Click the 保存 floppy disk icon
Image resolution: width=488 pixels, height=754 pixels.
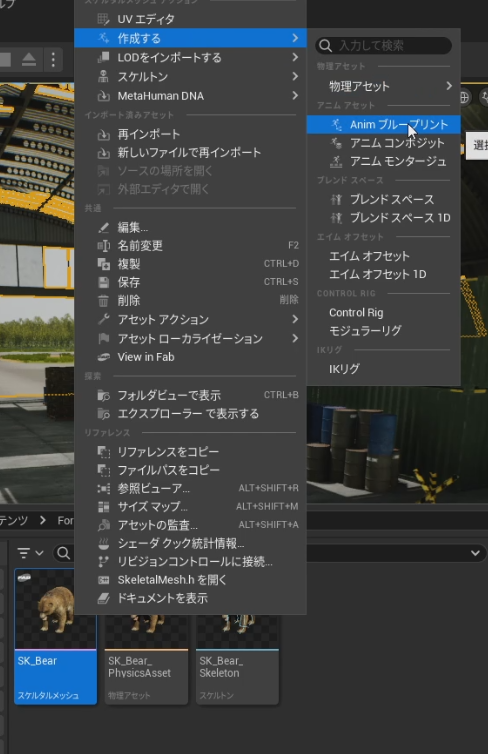coord(103,282)
